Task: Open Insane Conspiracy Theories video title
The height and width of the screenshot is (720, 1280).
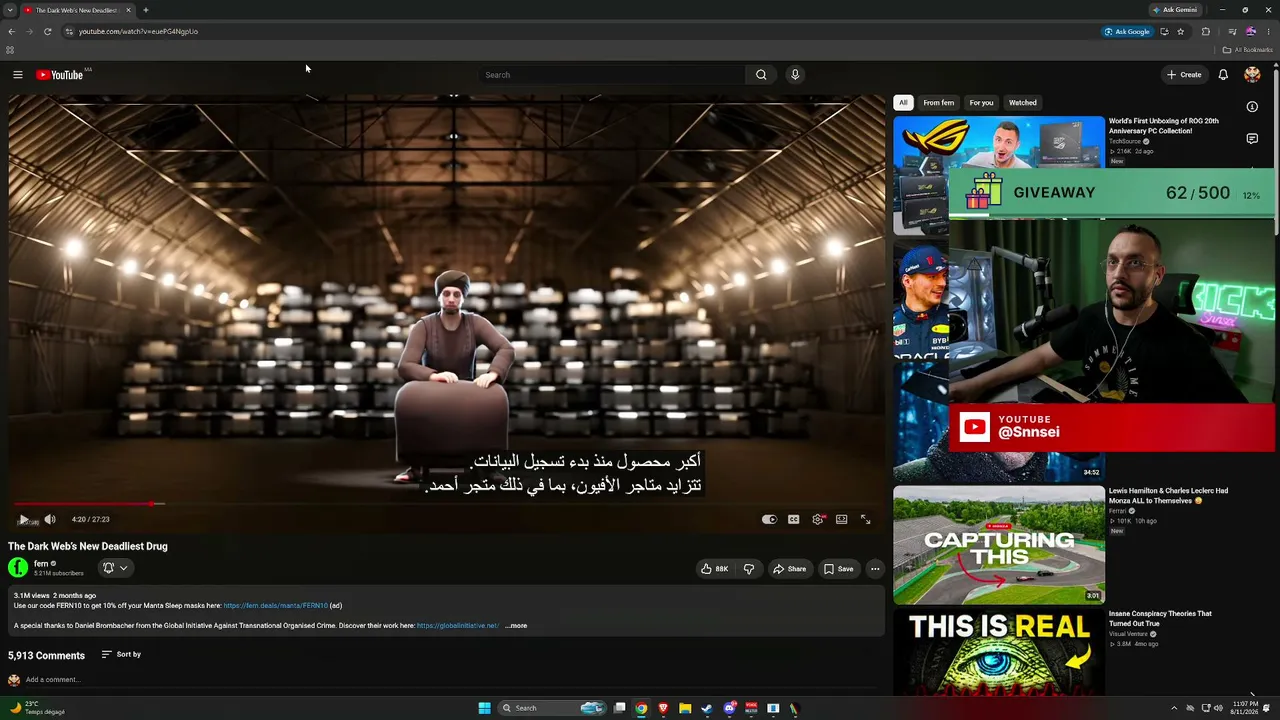Action: (1160, 619)
